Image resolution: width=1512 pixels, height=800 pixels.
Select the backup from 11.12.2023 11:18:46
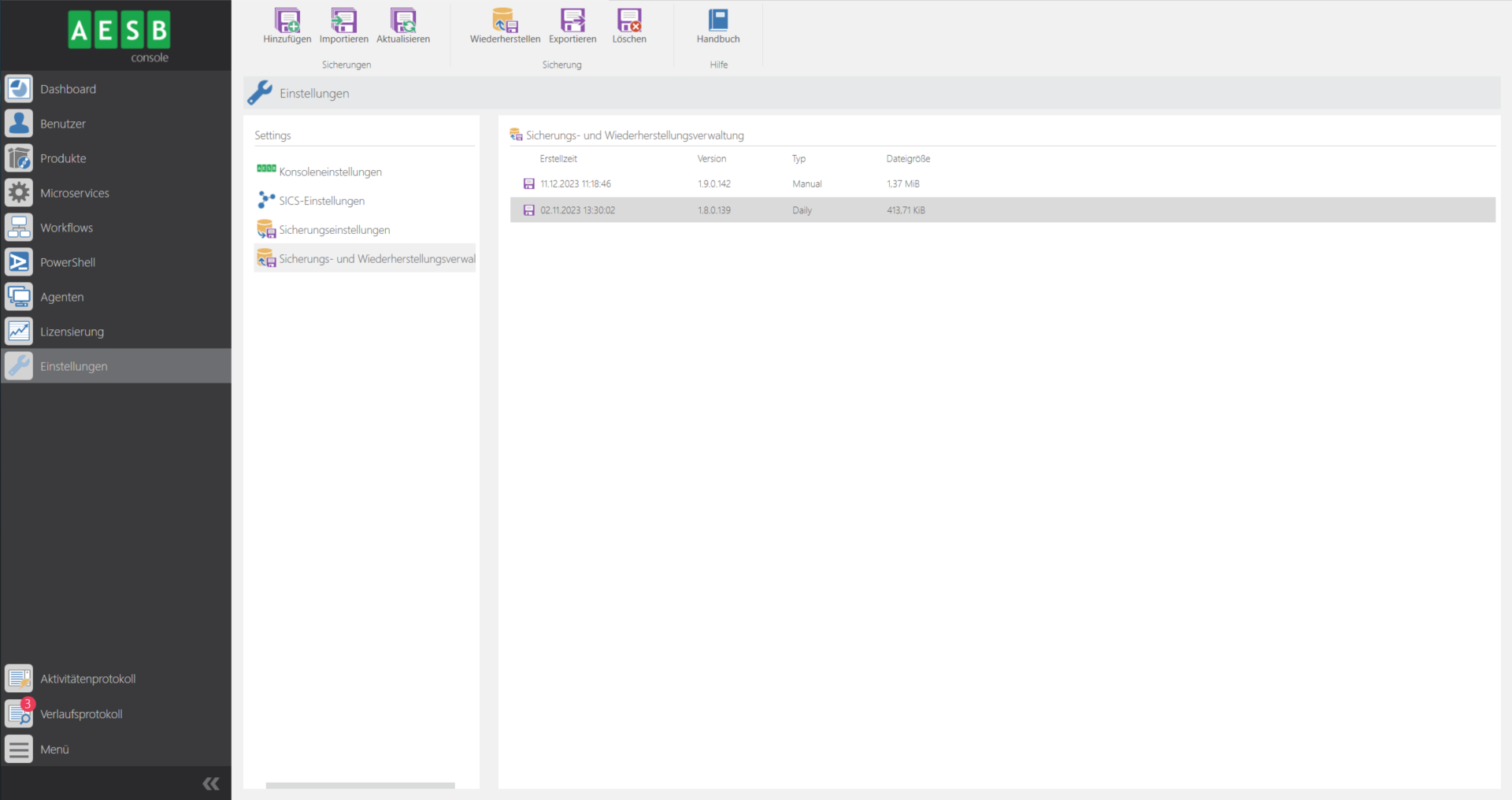point(576,184)
